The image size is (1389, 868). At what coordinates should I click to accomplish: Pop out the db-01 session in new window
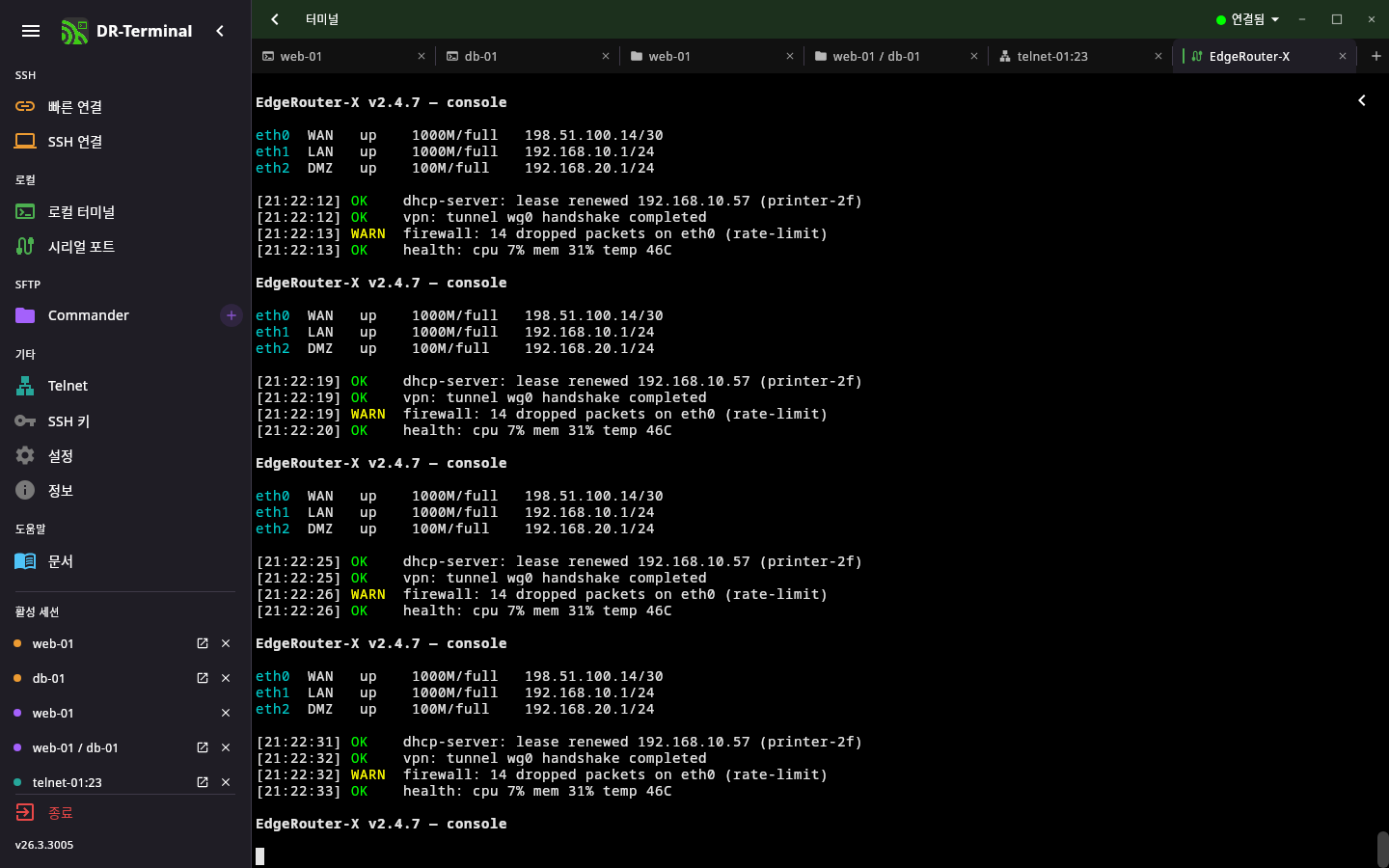tap(203, 678)
